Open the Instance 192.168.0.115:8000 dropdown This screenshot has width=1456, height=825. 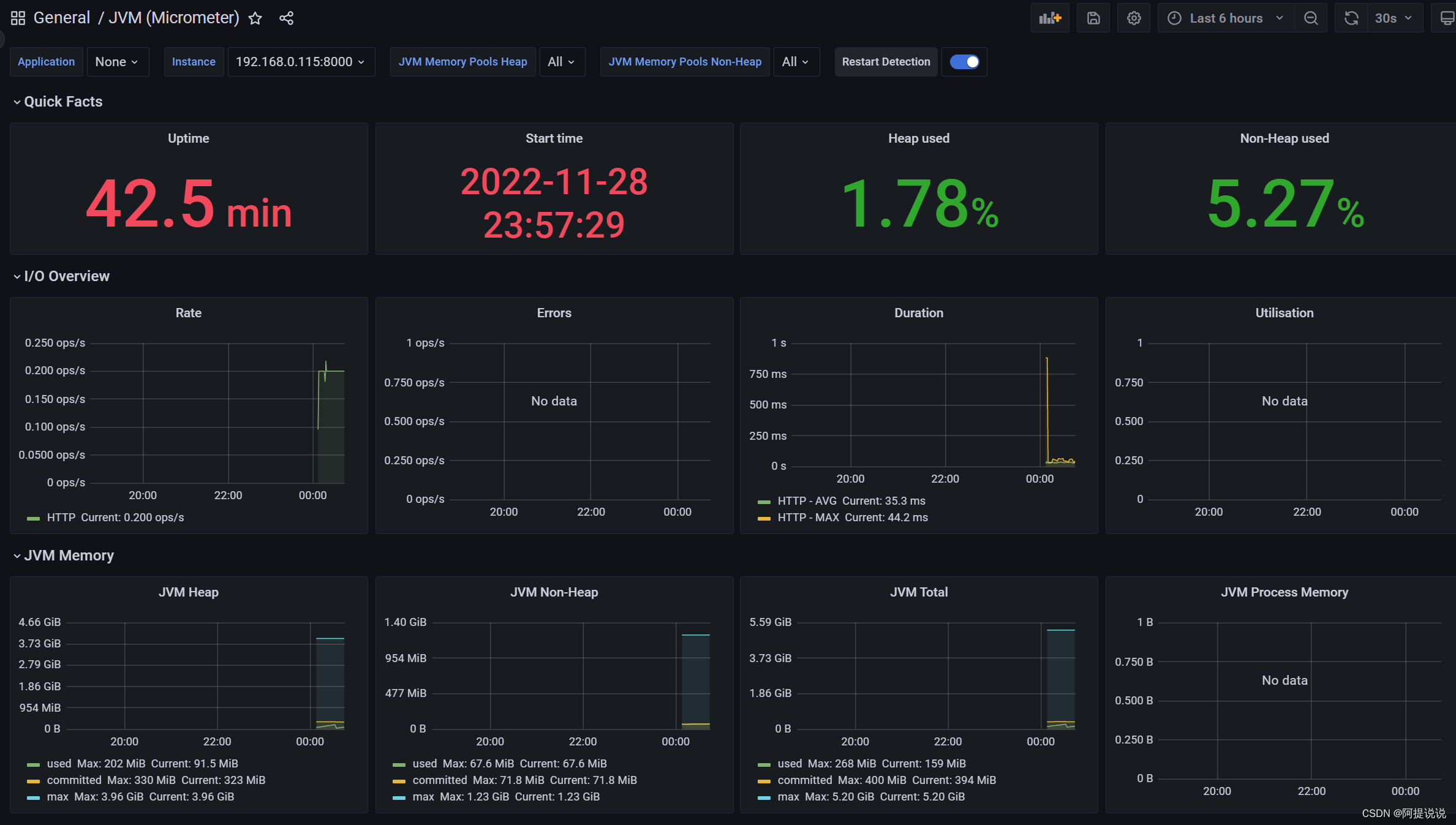click(301, 62)
